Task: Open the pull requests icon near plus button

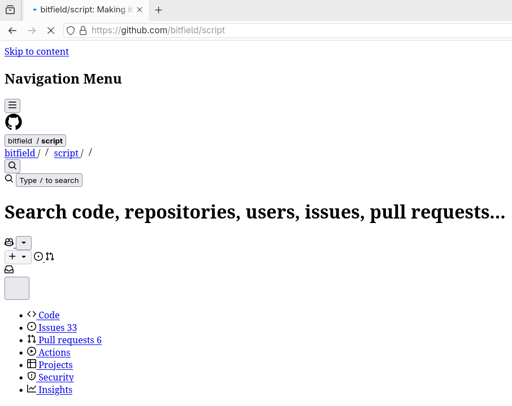Action: pos(50,256)
